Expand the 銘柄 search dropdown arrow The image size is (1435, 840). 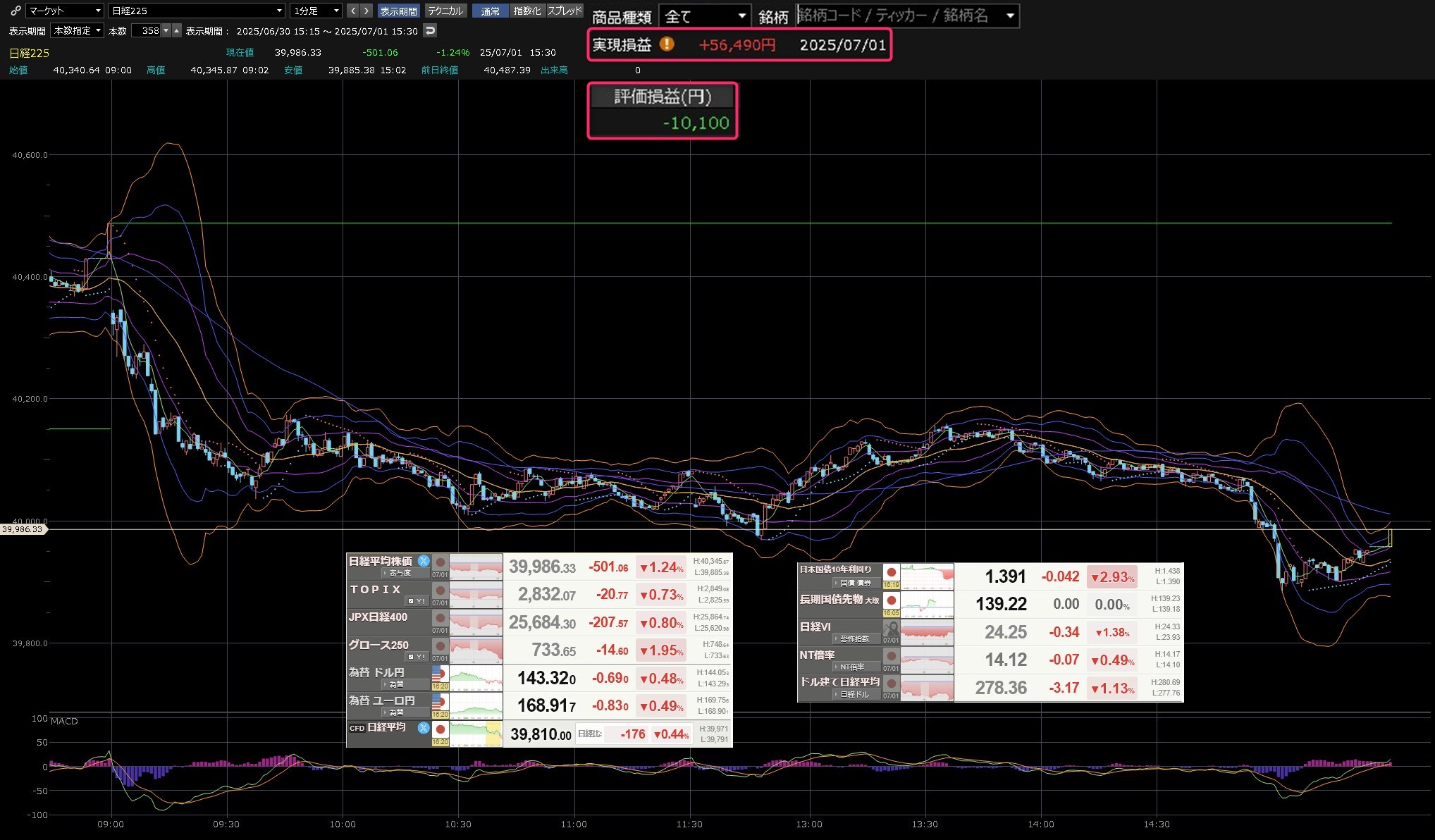click(1010, 16)
